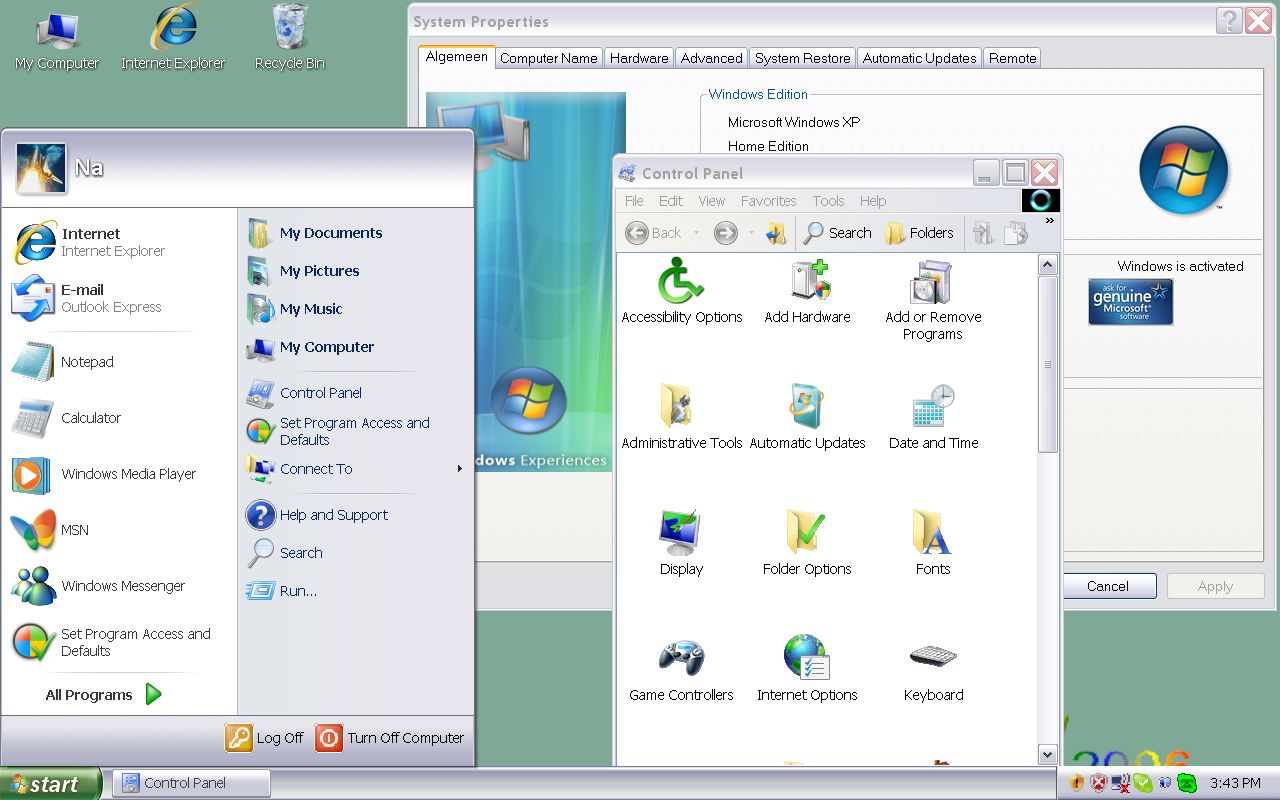Open File menu in Control Panel
This screenshot has height=800, width=1280.
pos(634,201)
